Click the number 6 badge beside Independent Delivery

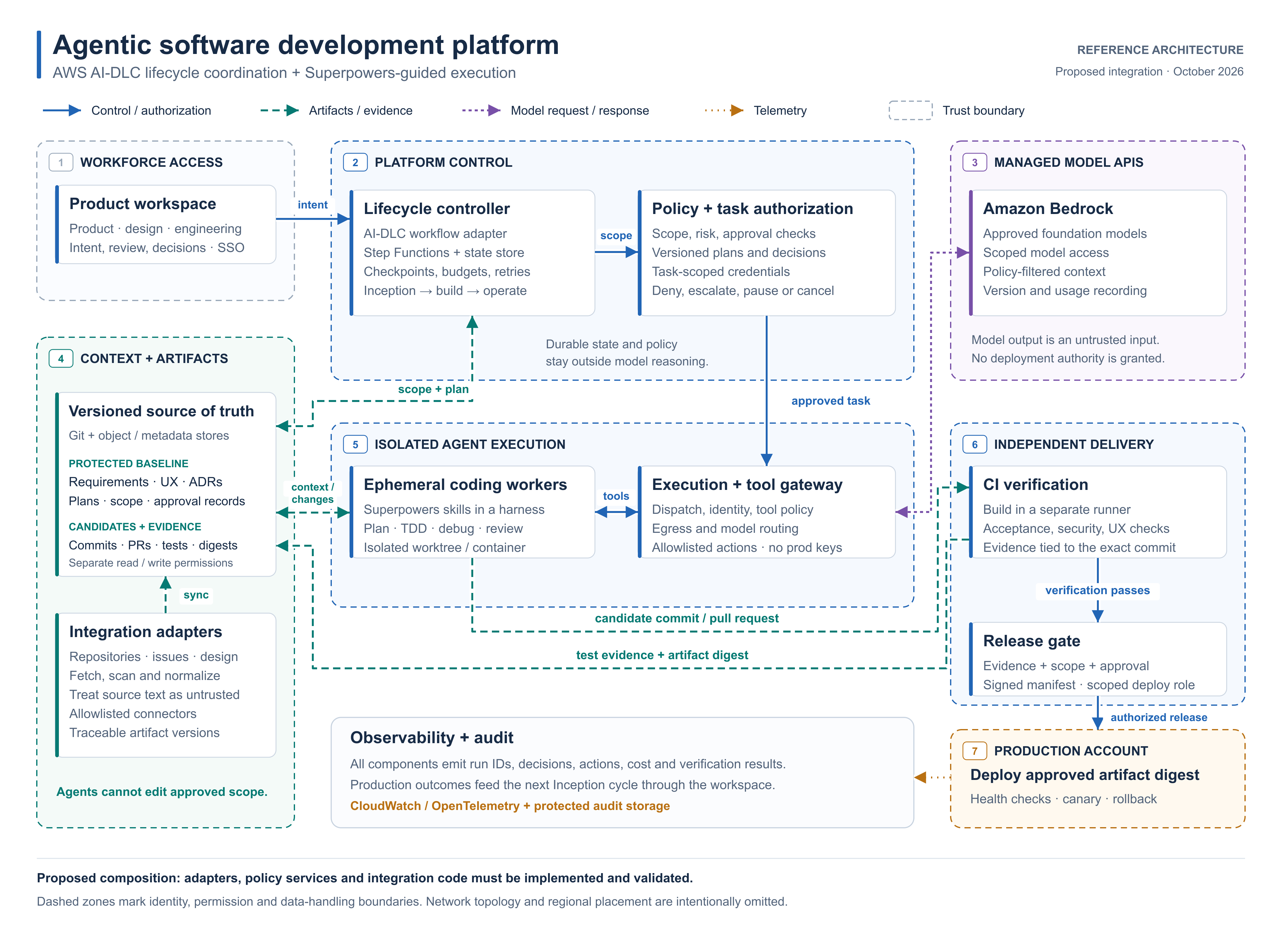click(x=975, y=445)
